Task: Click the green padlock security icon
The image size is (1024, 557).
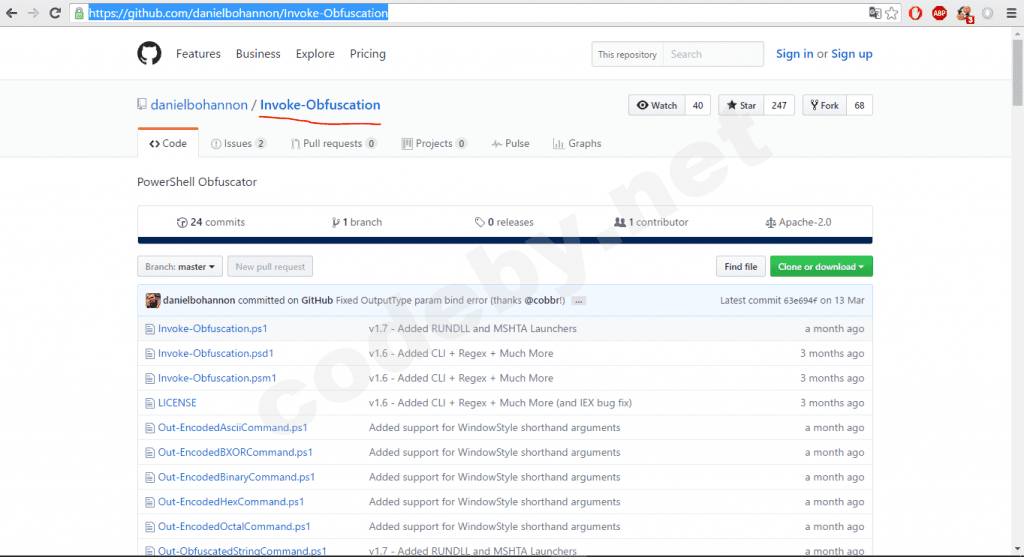Action: coord(79,13)
